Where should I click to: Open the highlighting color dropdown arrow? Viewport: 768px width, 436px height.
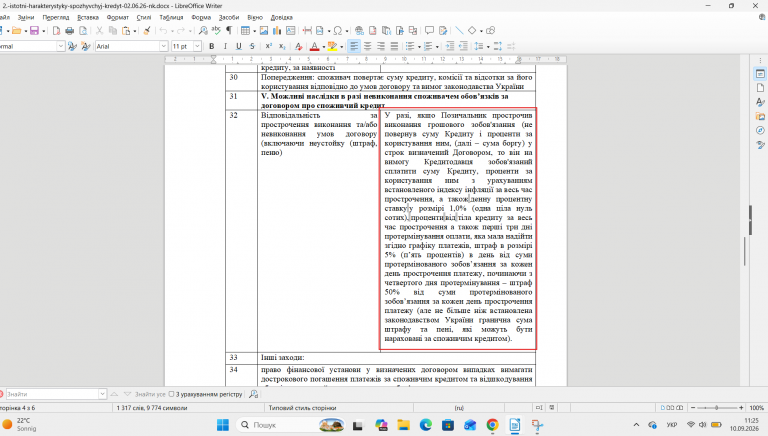pyautogui.click(x=341, y=47)
